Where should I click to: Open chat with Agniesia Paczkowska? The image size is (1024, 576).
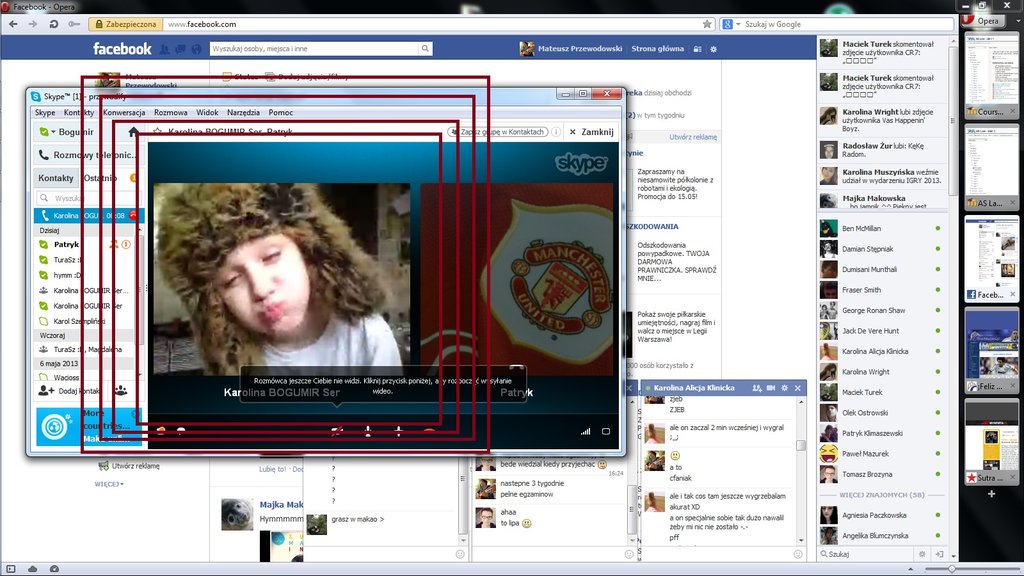pos(882,515)
